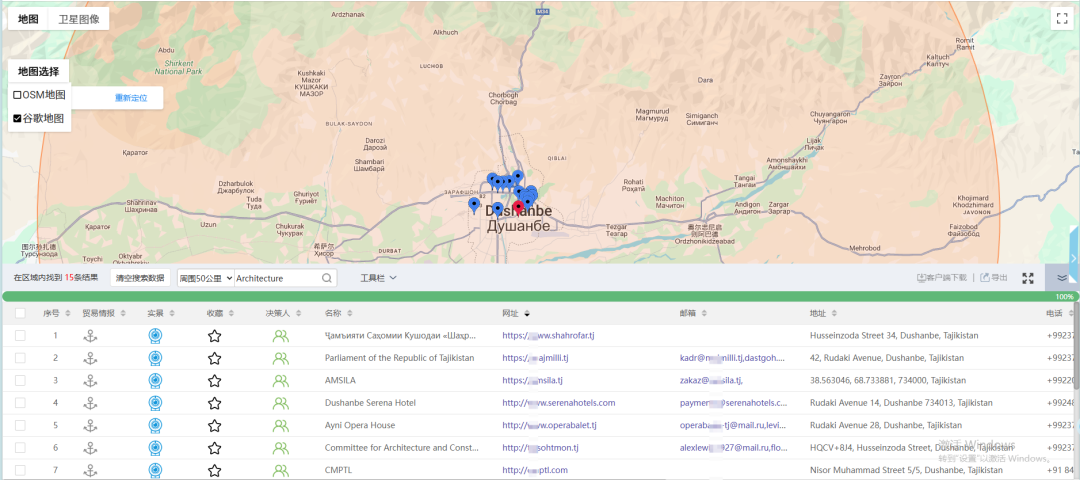Click the red map marker in Dushanbe
Viewport: 1080px width, 480px height.
click(518, 209)
